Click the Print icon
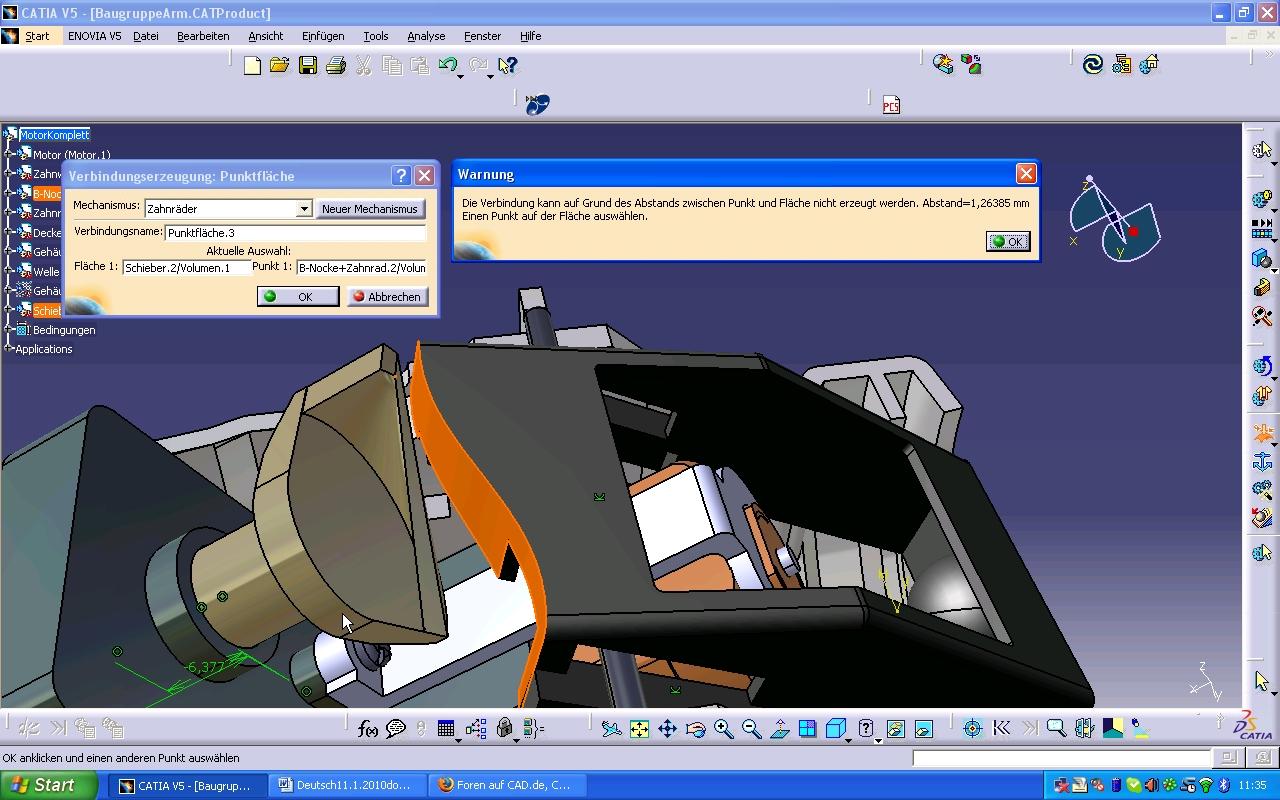 tap(336, 65)
